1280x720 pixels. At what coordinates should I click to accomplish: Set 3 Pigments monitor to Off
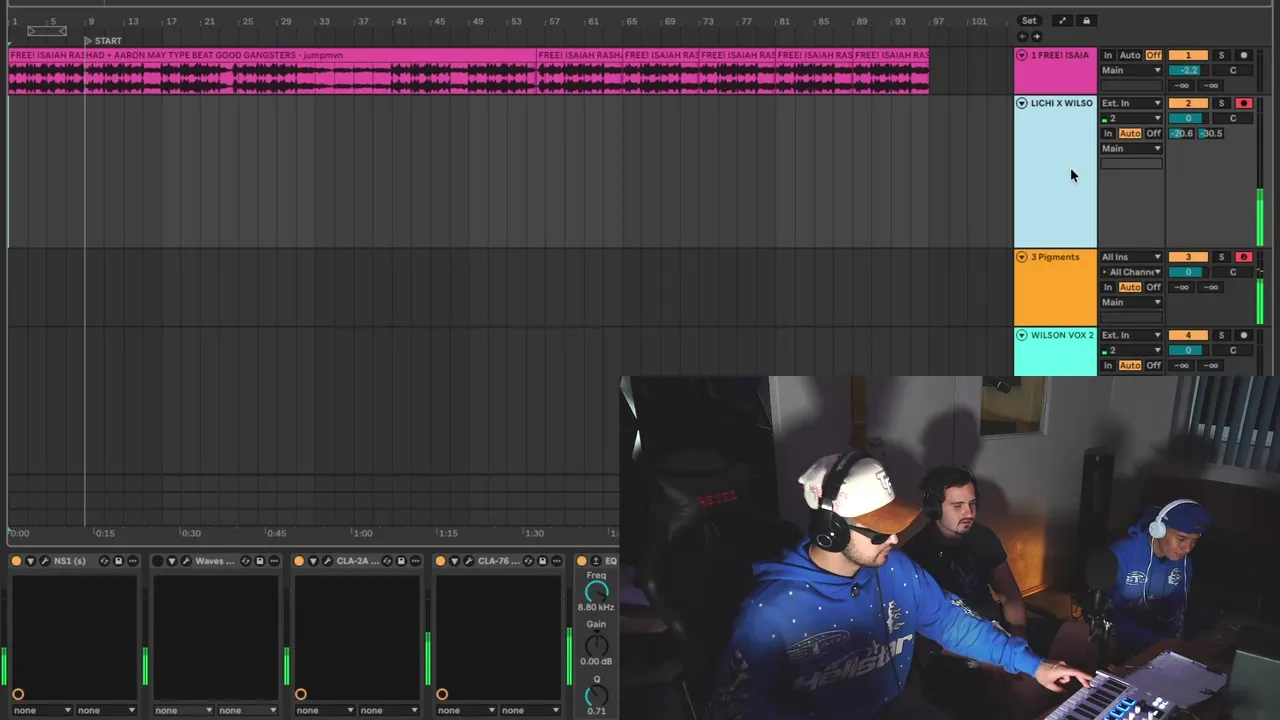[x=1153, y=287]
